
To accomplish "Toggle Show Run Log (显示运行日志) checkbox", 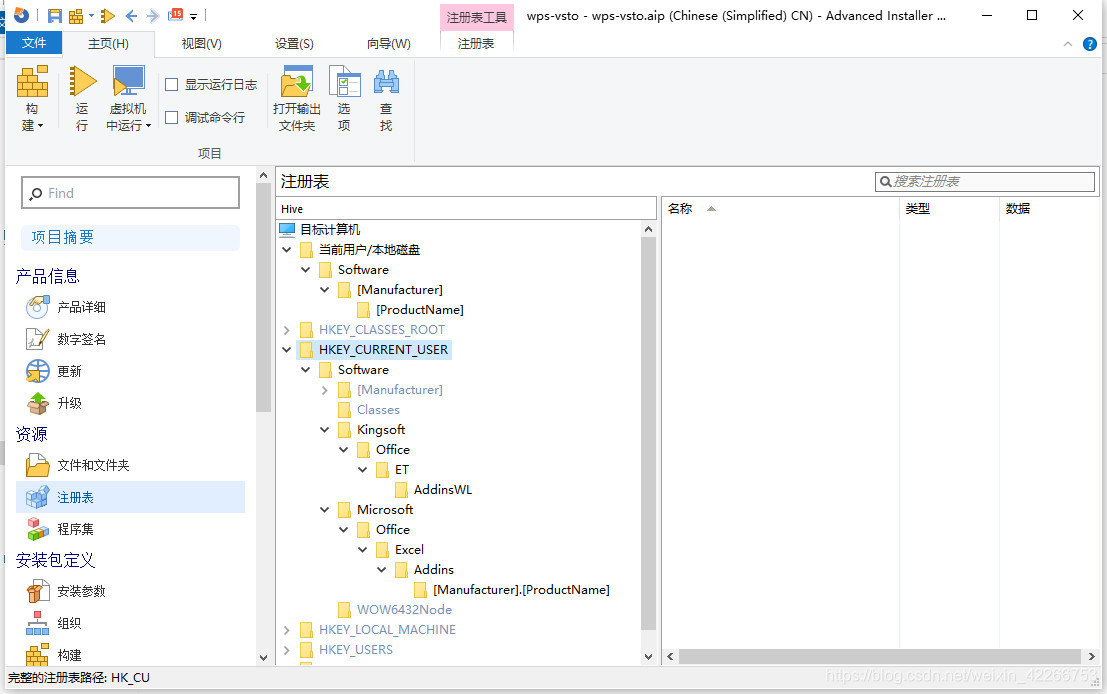I will point(171,85).
